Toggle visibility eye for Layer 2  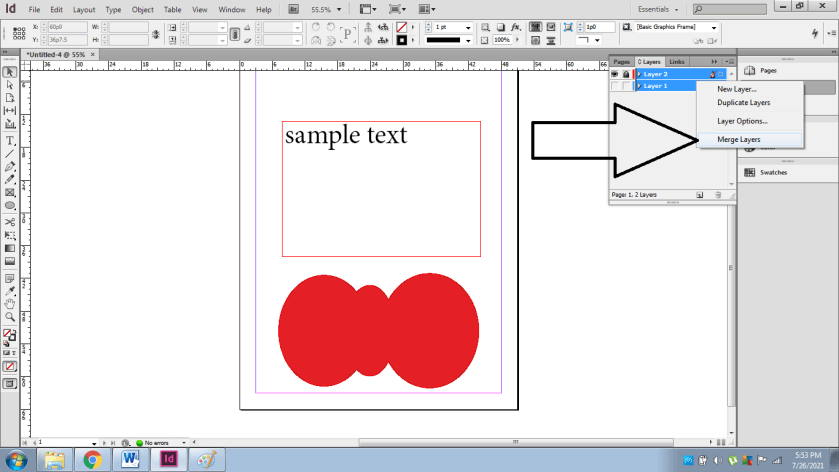[615, 74]
